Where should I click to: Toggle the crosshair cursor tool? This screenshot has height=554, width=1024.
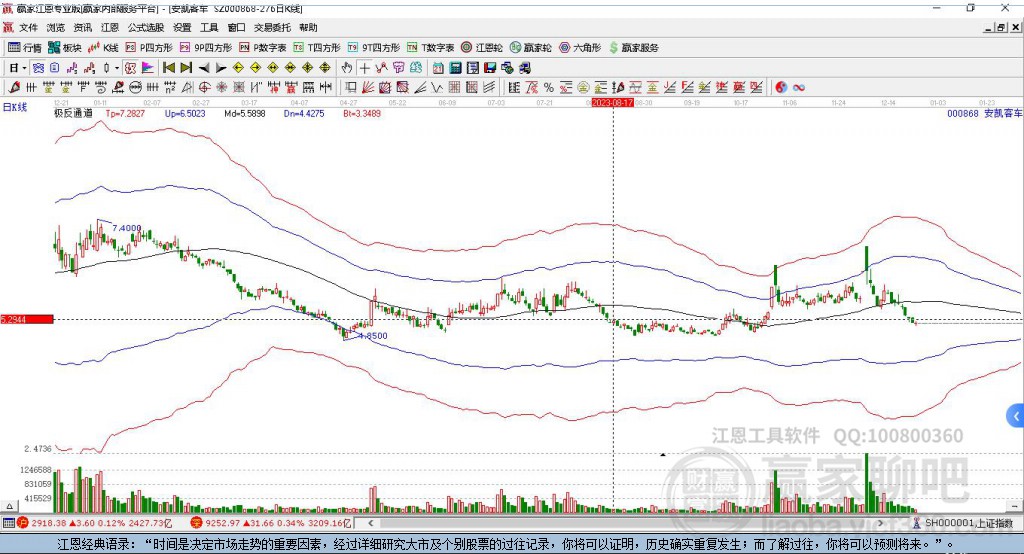tap(364, 68)
